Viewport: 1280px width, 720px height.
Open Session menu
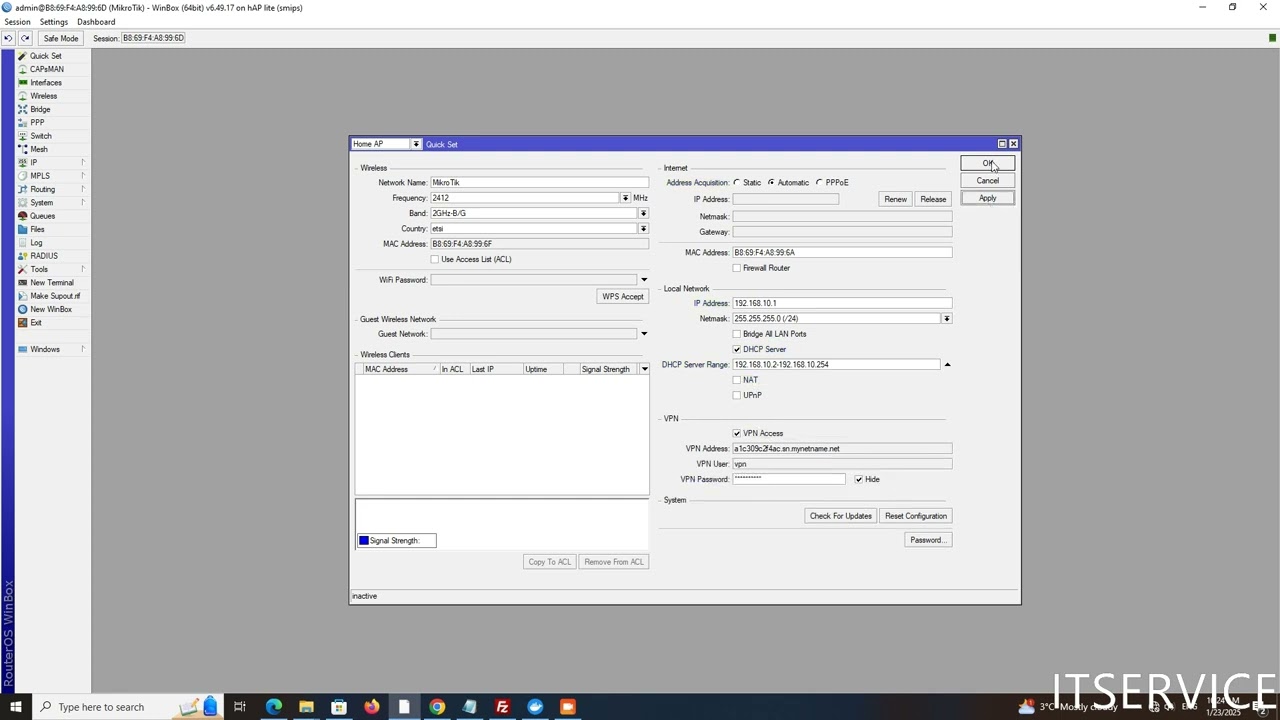pyautogui.click(x=17, y=22)
